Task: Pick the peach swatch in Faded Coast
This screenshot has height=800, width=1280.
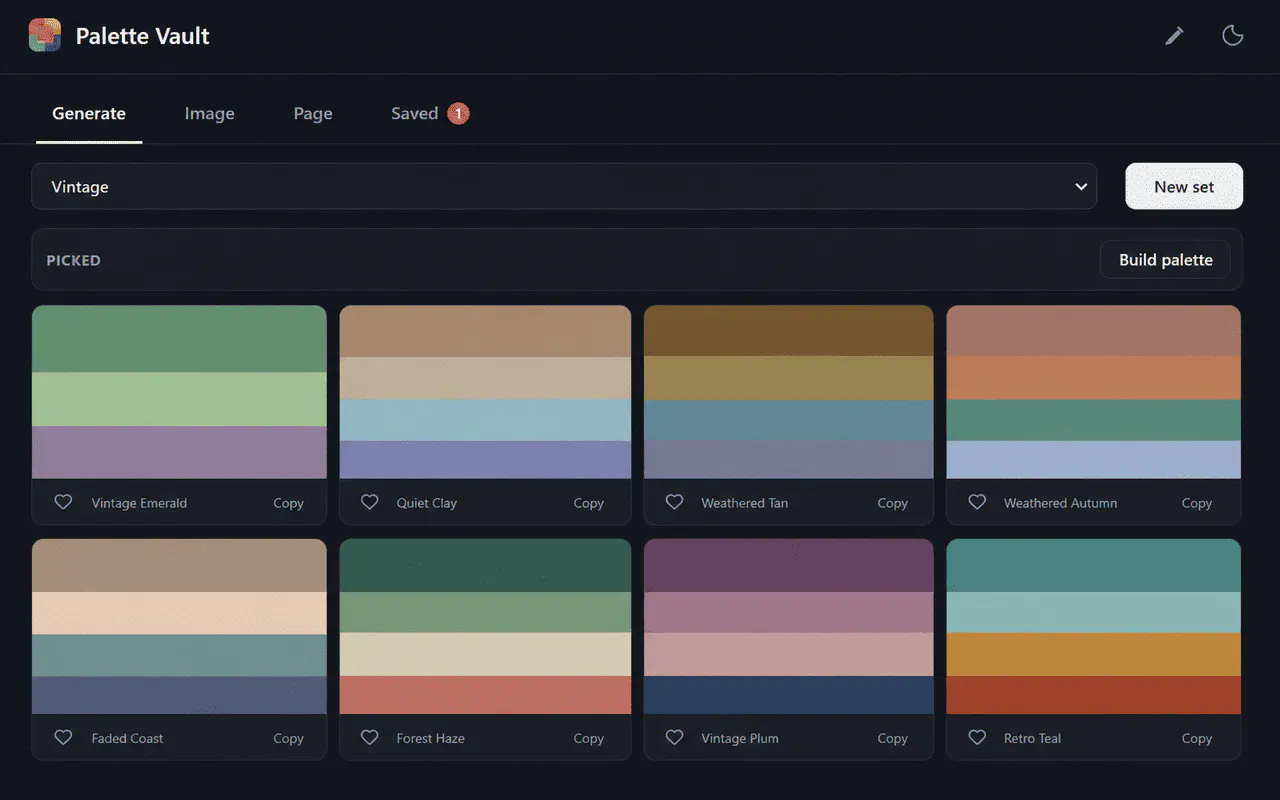Action: click(x=179, y=613)
